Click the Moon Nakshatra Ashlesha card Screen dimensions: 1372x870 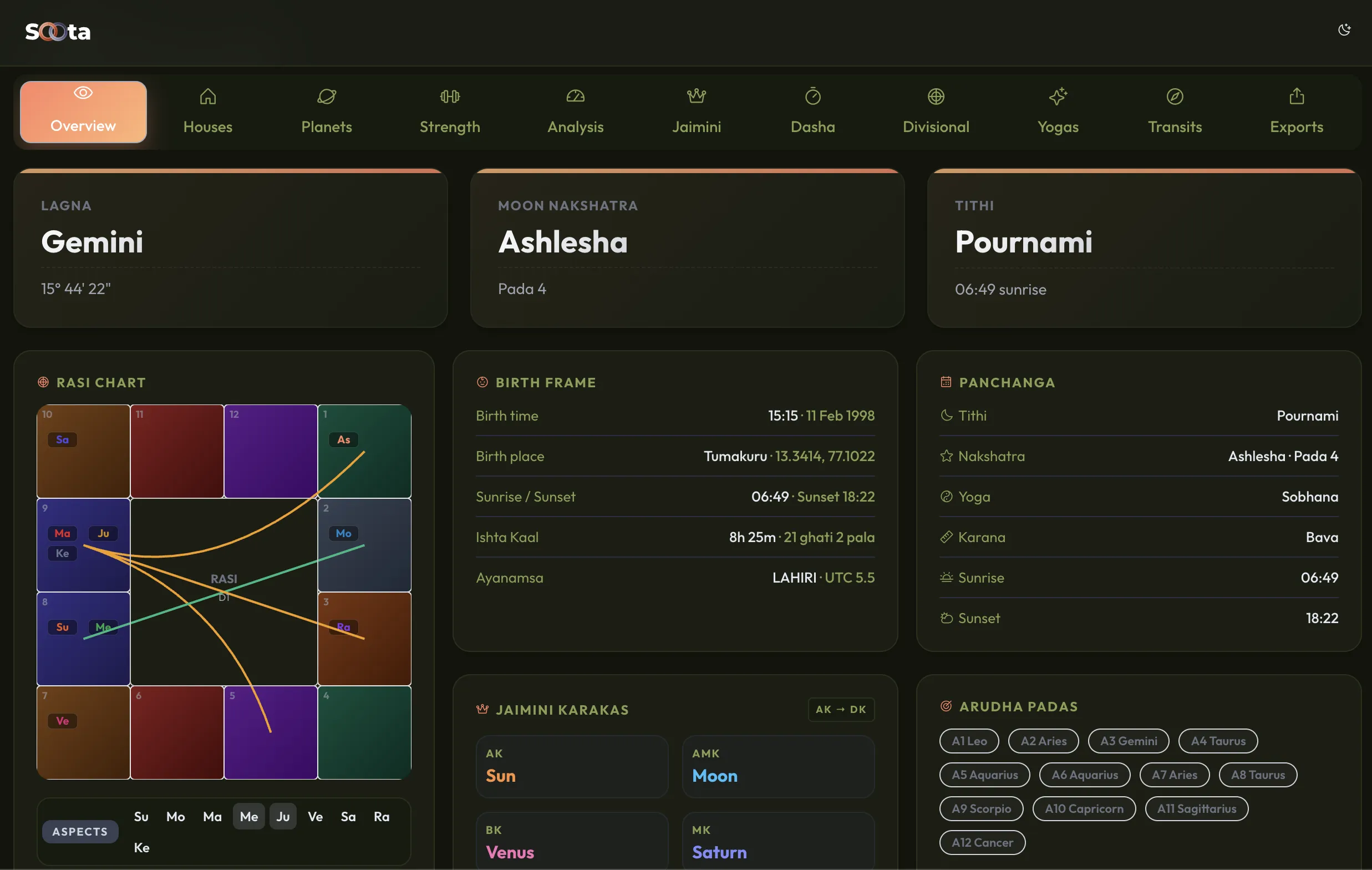[688, 248]
